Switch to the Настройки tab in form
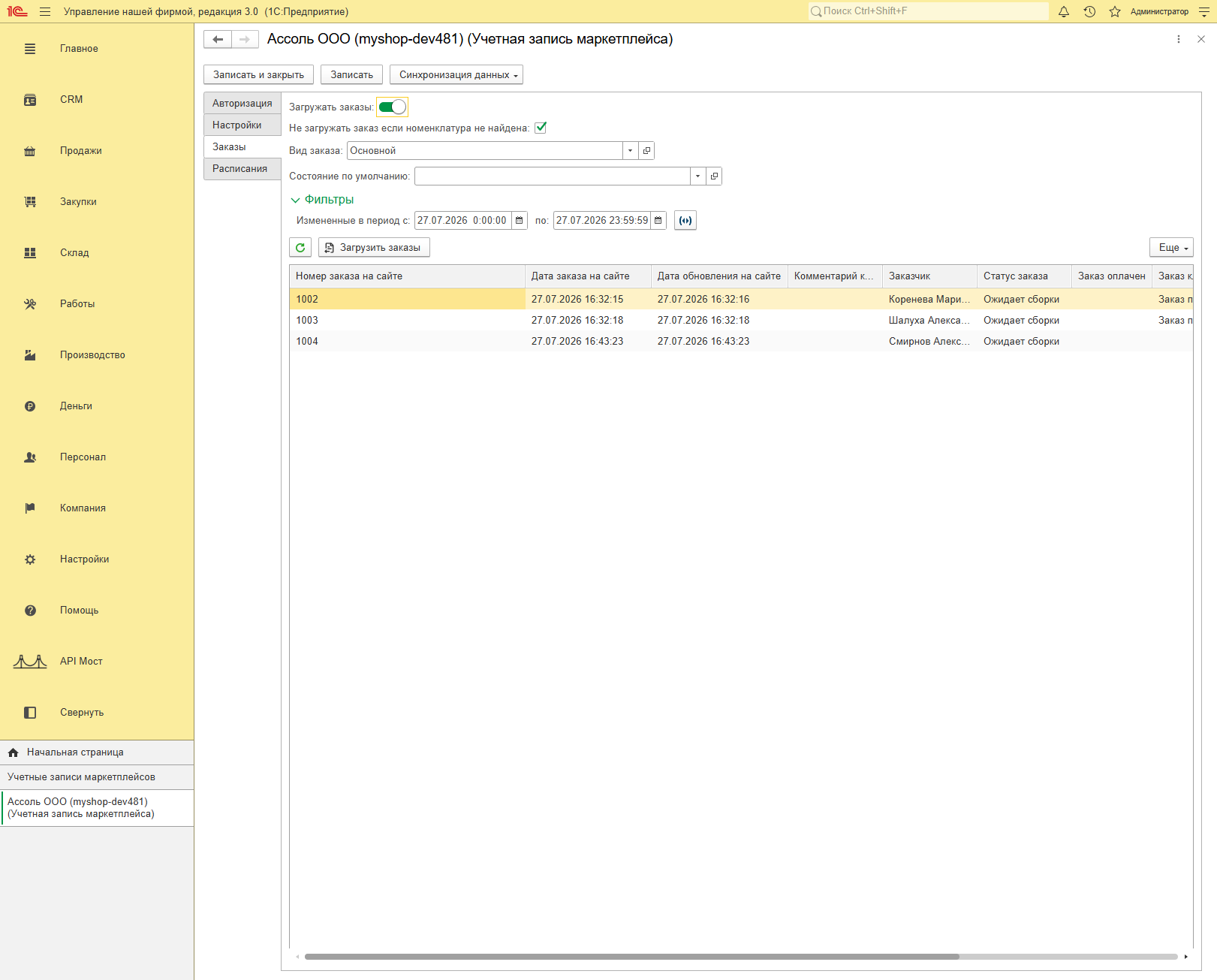The image size is (1217, 980). (x=242, y=125)
